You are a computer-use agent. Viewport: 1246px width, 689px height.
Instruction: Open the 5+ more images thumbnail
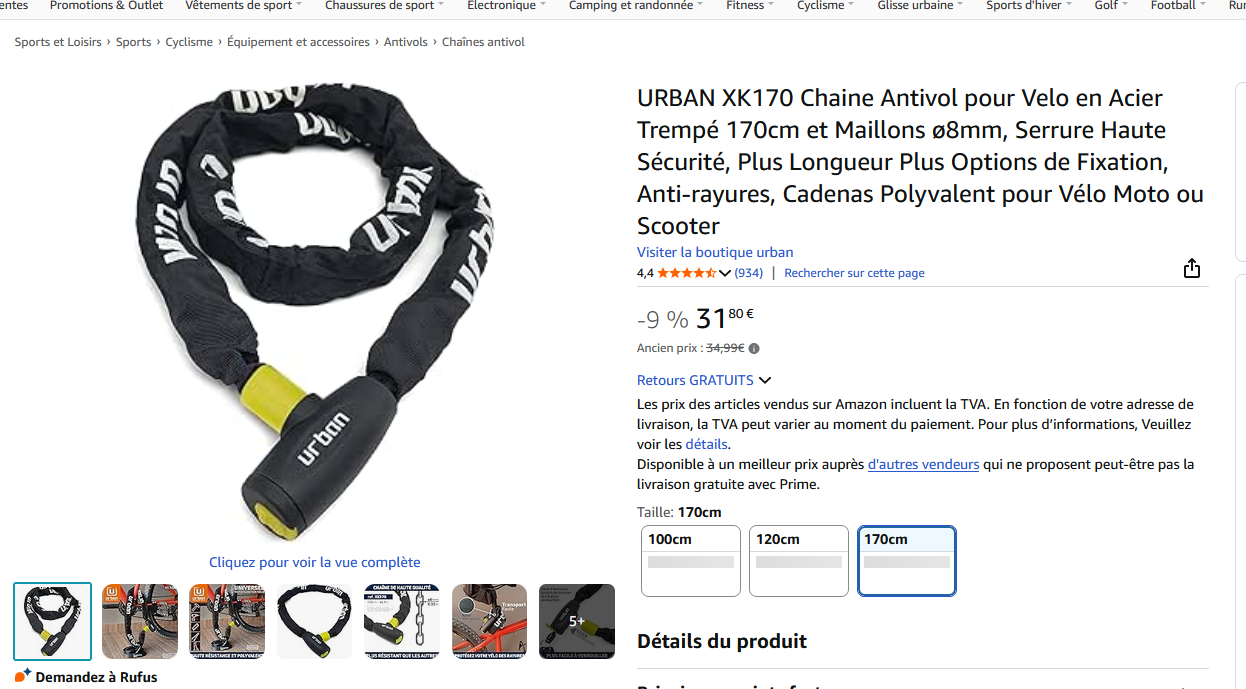[x=577, y=621]
